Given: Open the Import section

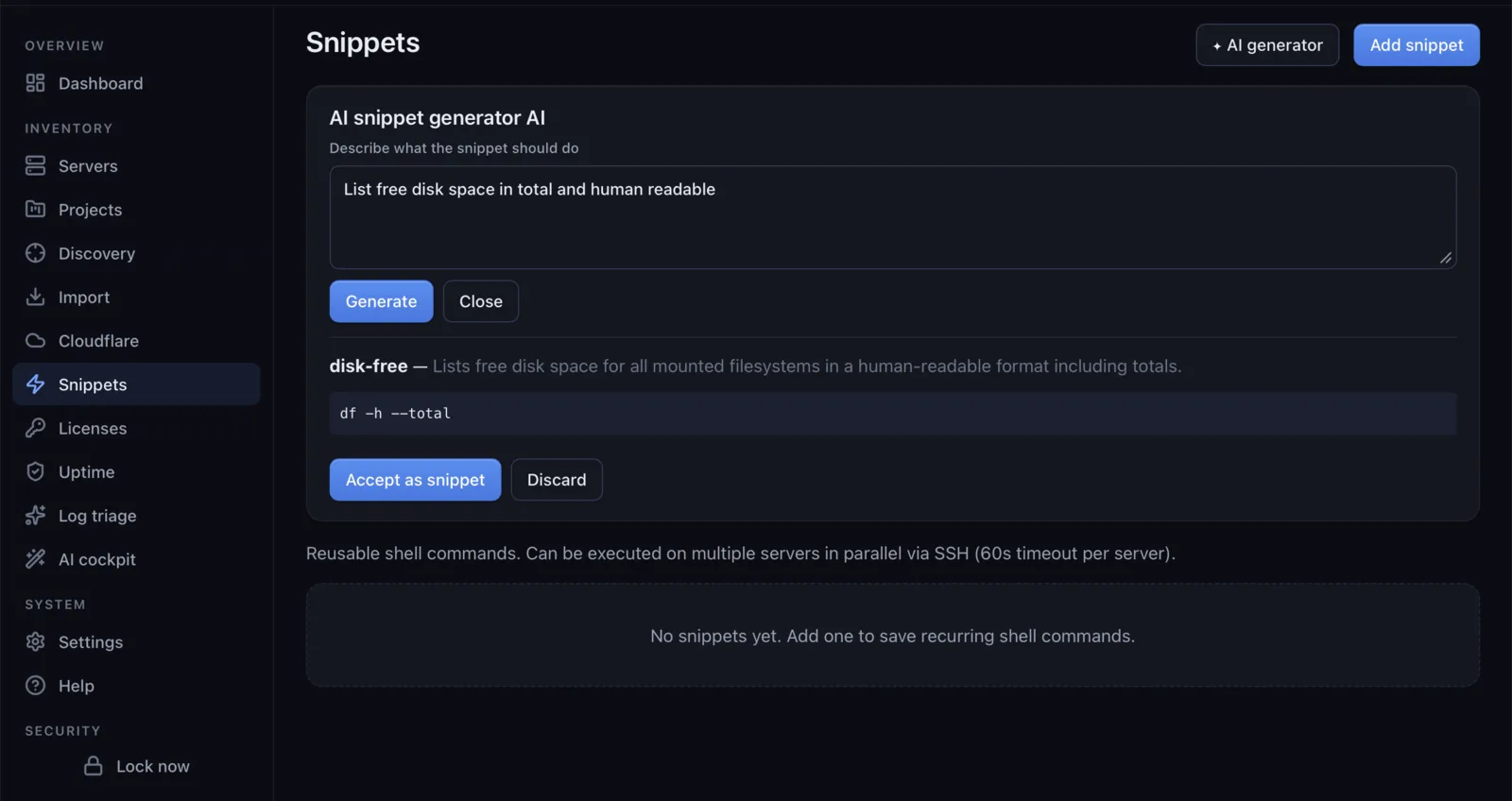Looking at the screenshot, I should 136,297.
